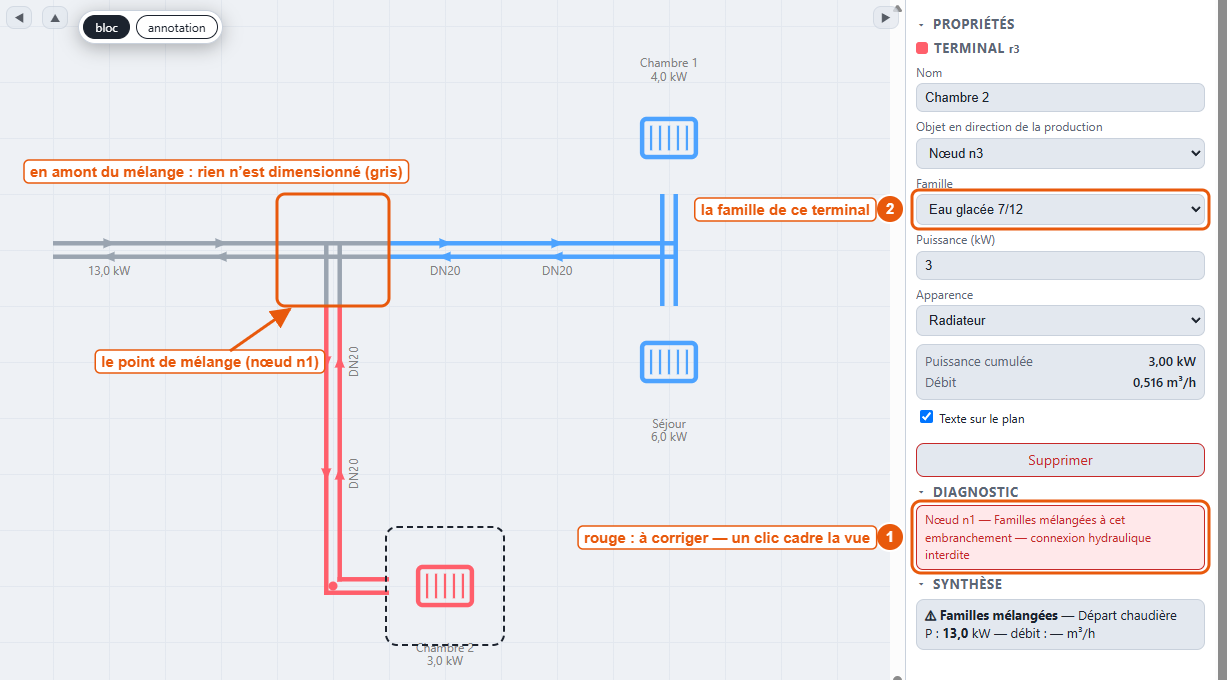Click the red pipe junction dot
Screen dimensions: 1230x680
point(332,586)
